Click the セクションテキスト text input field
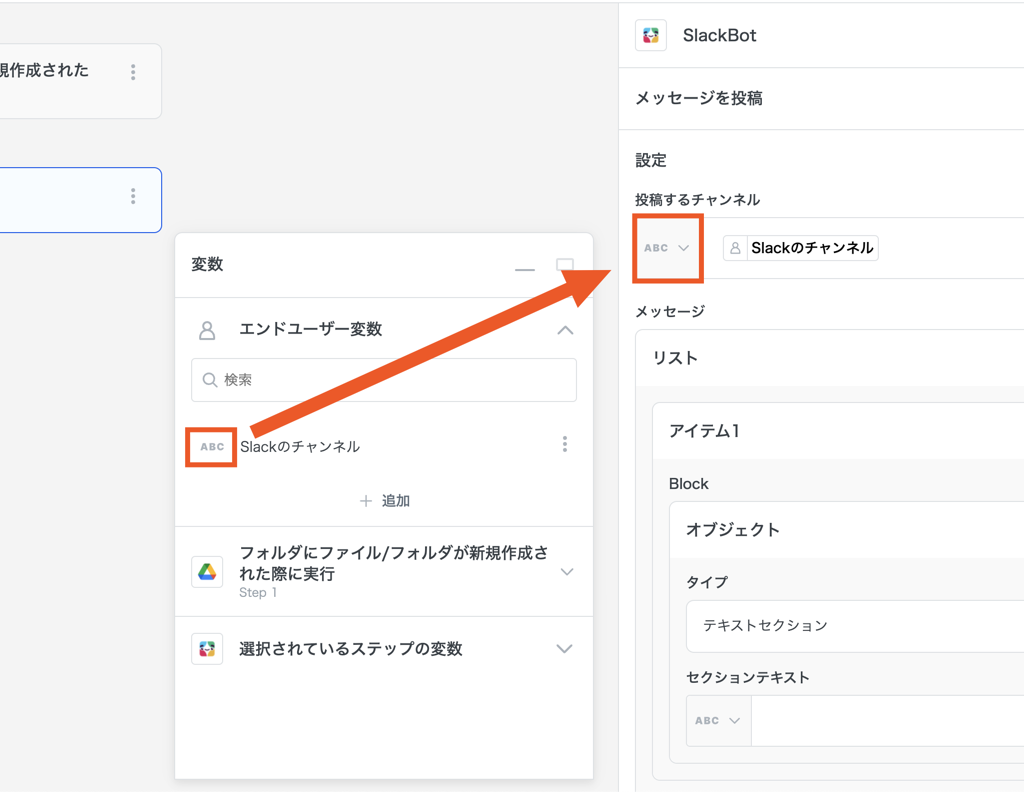Viewport: 1024px width, 792px height. pyautogui.click(x=886, y=721)
